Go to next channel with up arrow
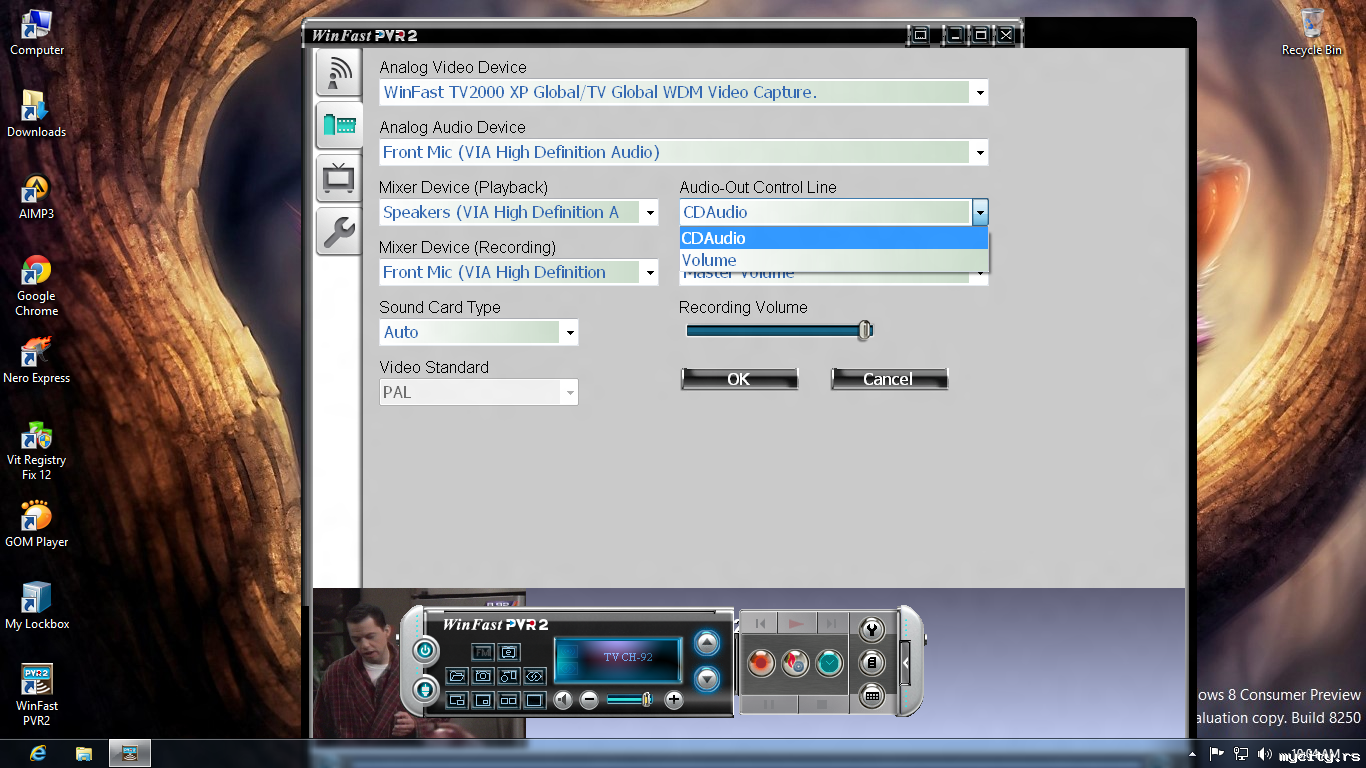 pos(707,643)
